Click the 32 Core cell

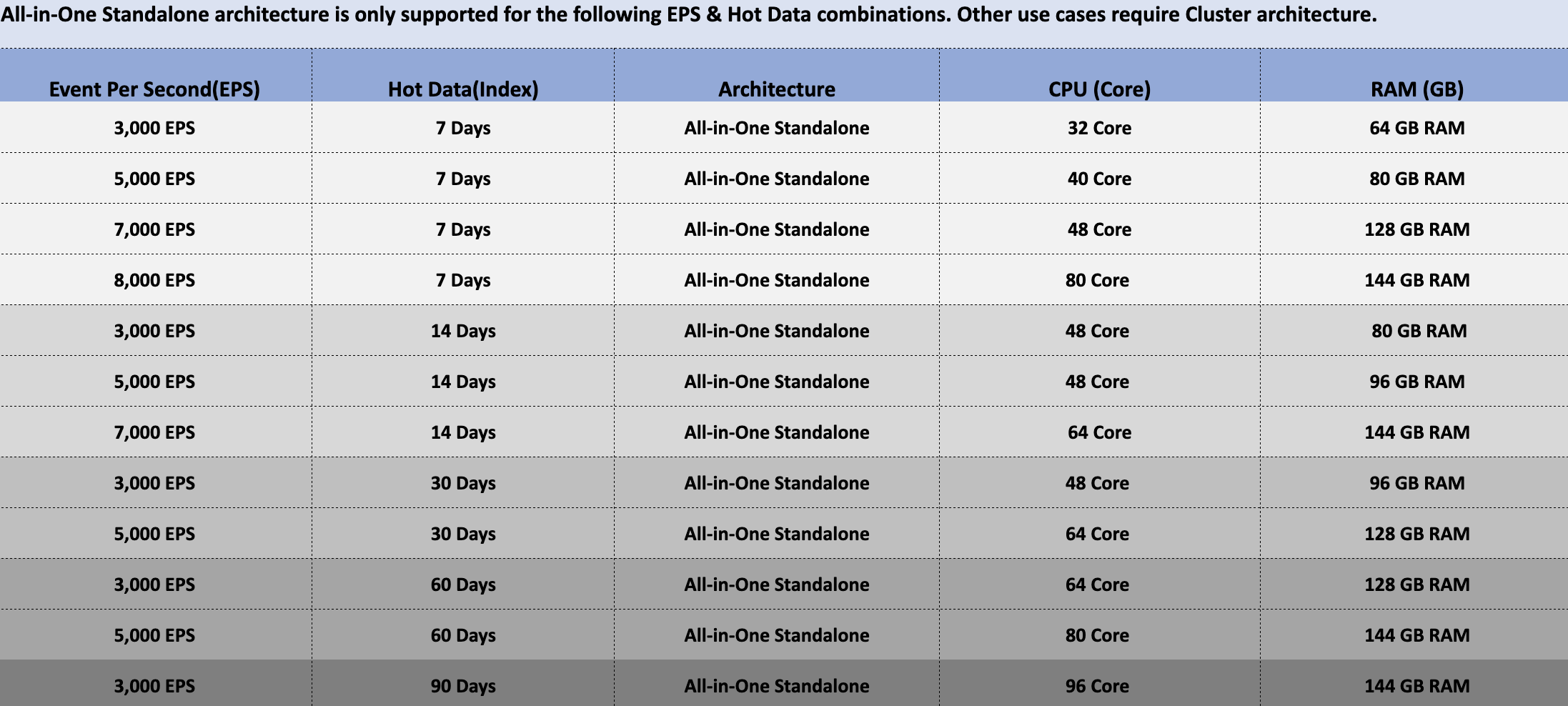(x=1099, y=128)
